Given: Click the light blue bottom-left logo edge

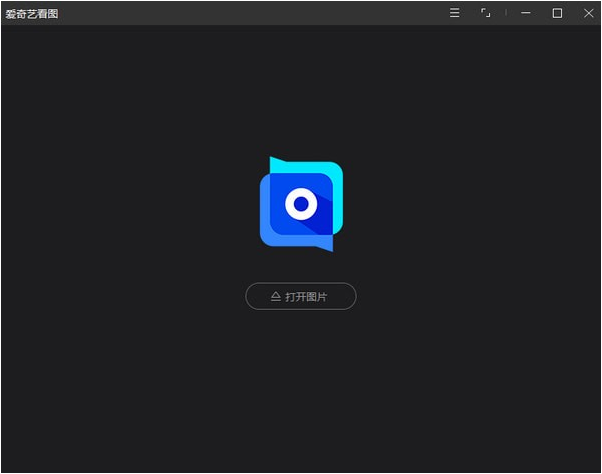Looking at the screenshot, I should pos(265,235).
